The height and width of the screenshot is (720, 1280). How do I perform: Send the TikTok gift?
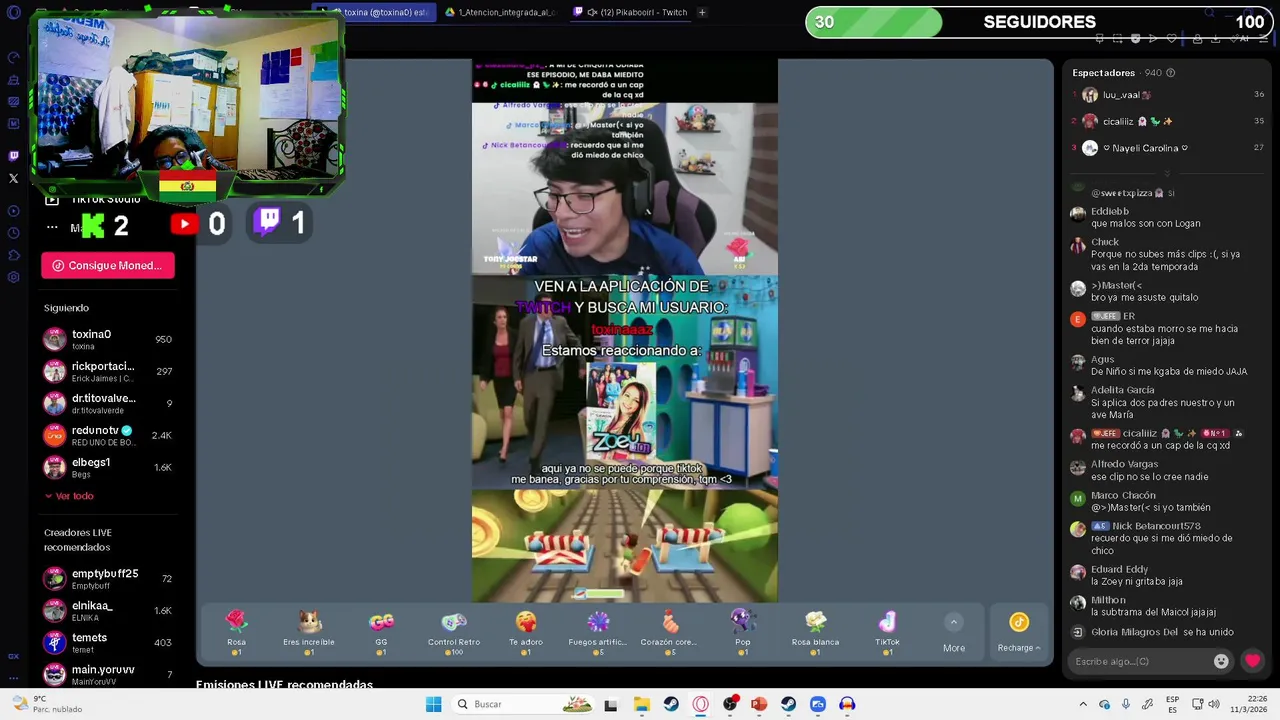[x=887, y=633]
